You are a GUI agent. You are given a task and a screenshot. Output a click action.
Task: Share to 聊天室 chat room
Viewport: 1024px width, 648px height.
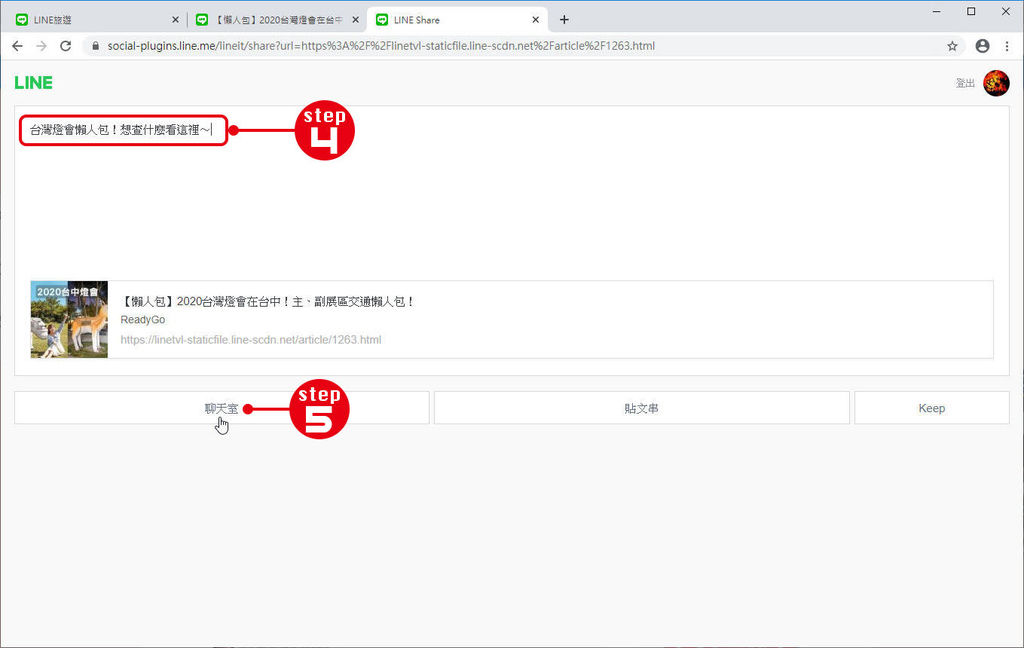pyautogui.click(x=221, y=408)
